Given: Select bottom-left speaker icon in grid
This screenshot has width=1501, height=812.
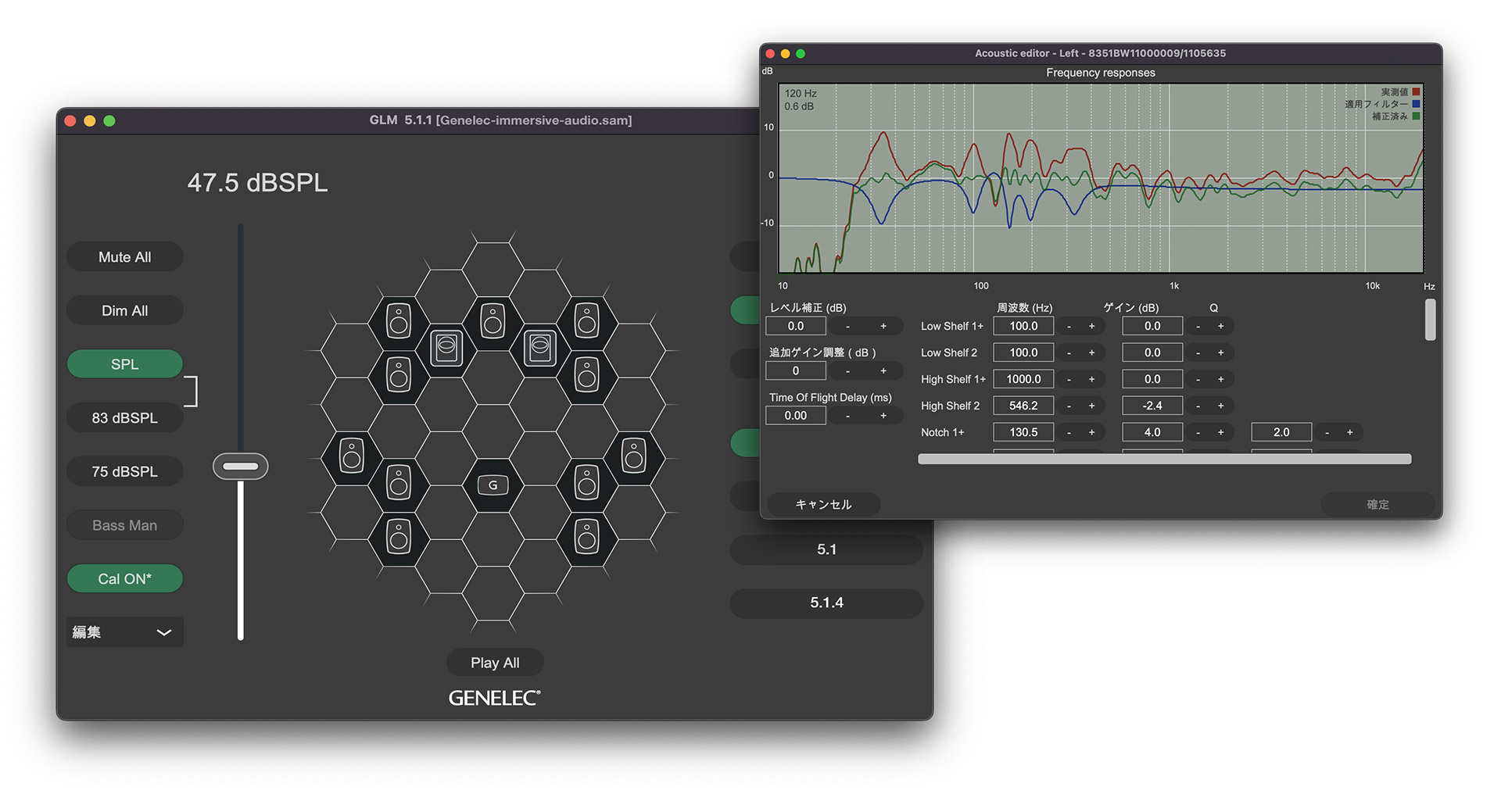Looking at the screenshot, I should [x=399, y=537].
